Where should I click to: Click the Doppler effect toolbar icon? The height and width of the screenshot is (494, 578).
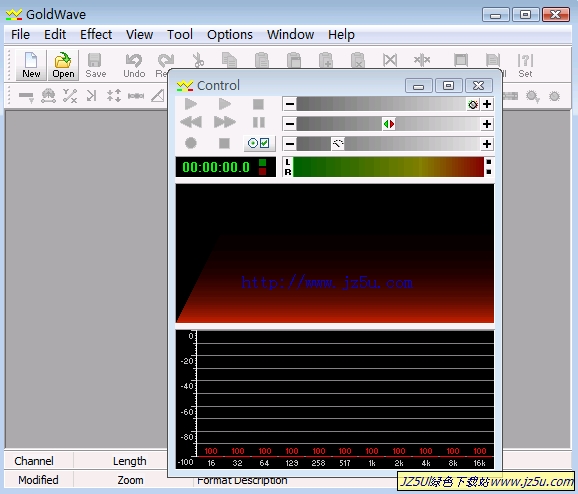click(48, 96)
